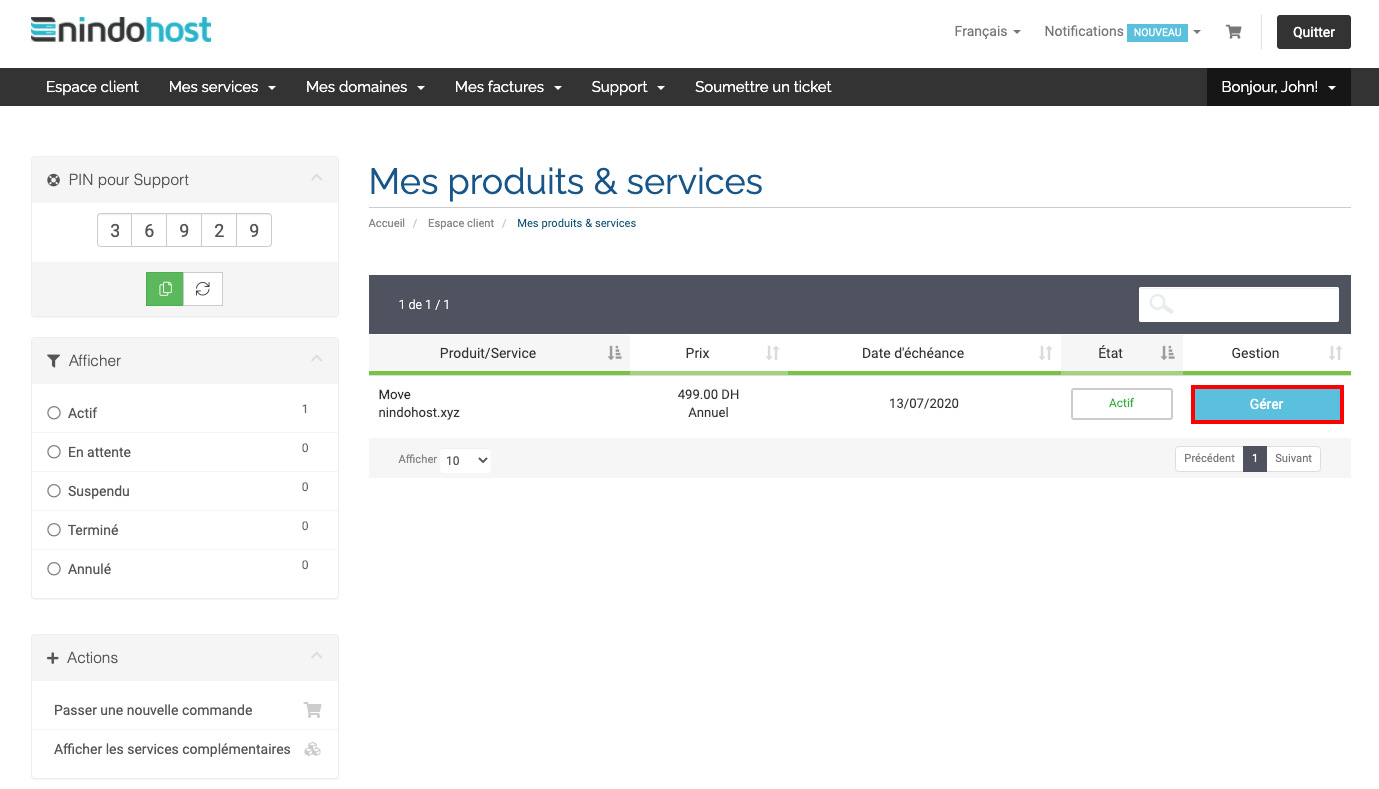
Task: Select the Annulé filter radio
Action: click(x=54, y=569)
